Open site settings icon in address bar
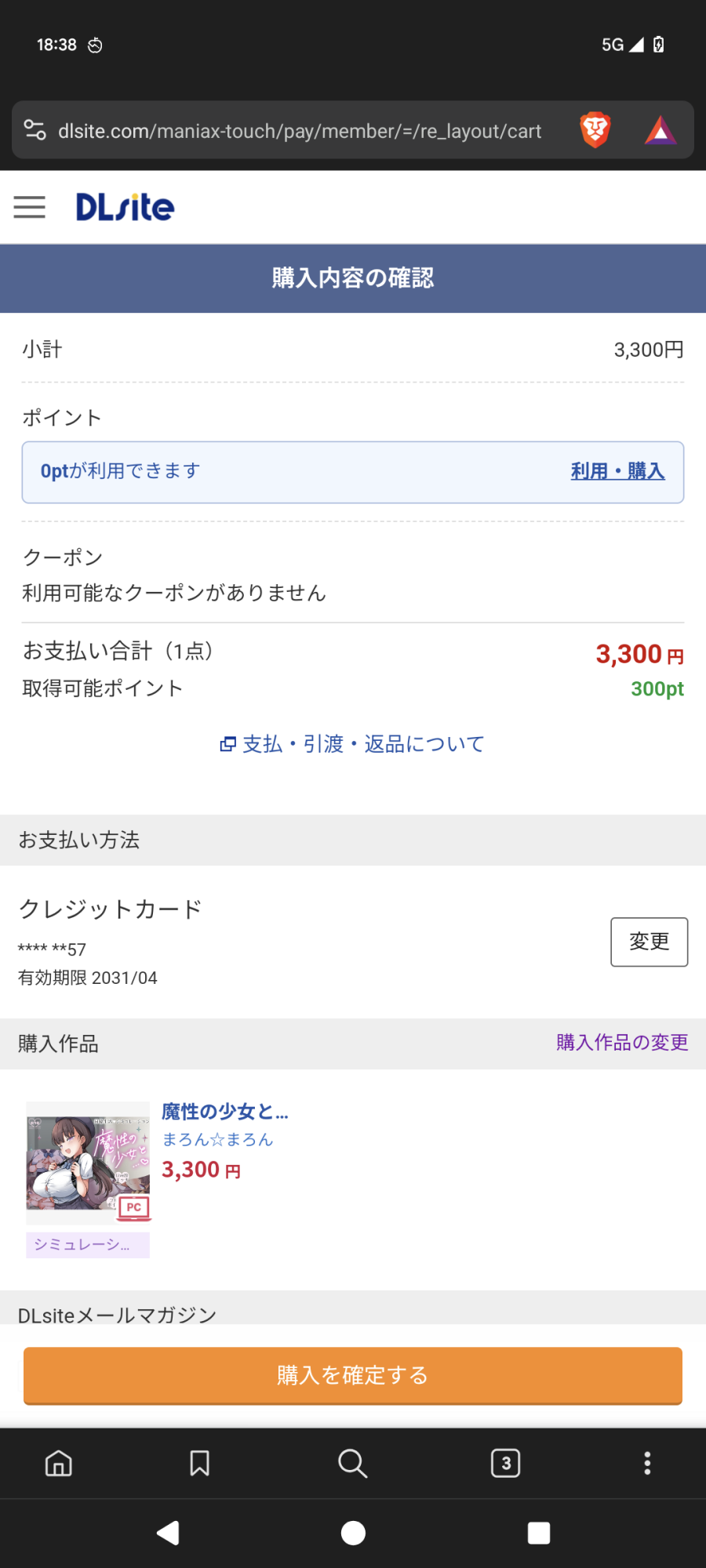This screenshot has width=706, height=1568. coord(35,130)
